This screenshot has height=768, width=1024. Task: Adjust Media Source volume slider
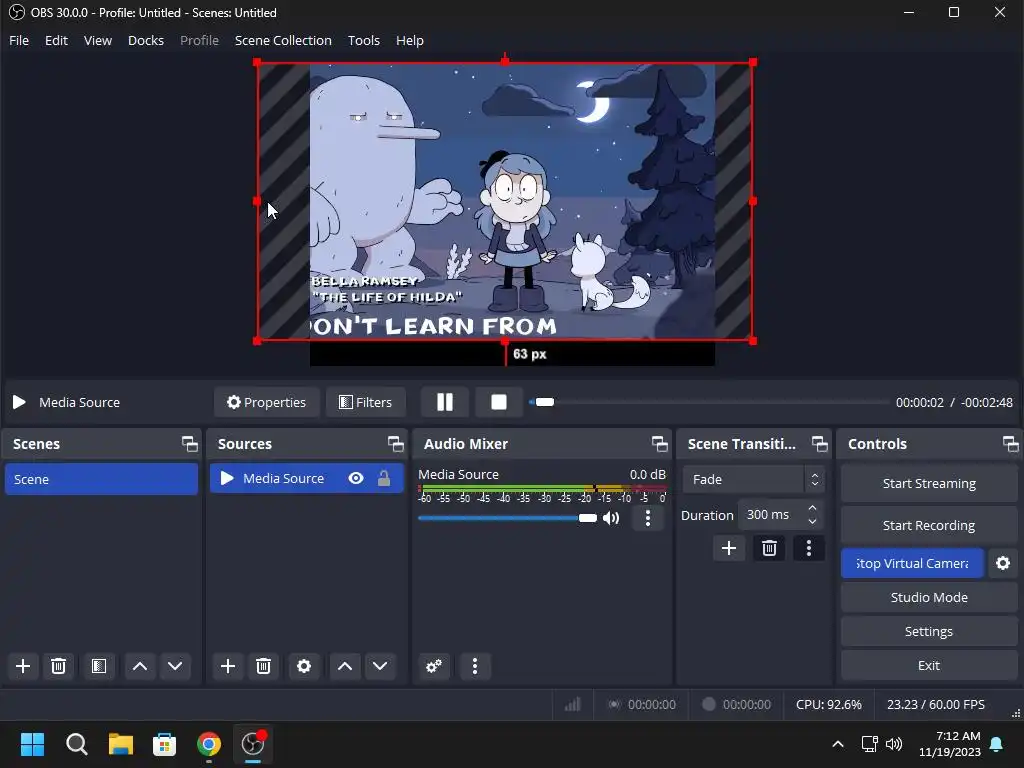pos(507,518)
